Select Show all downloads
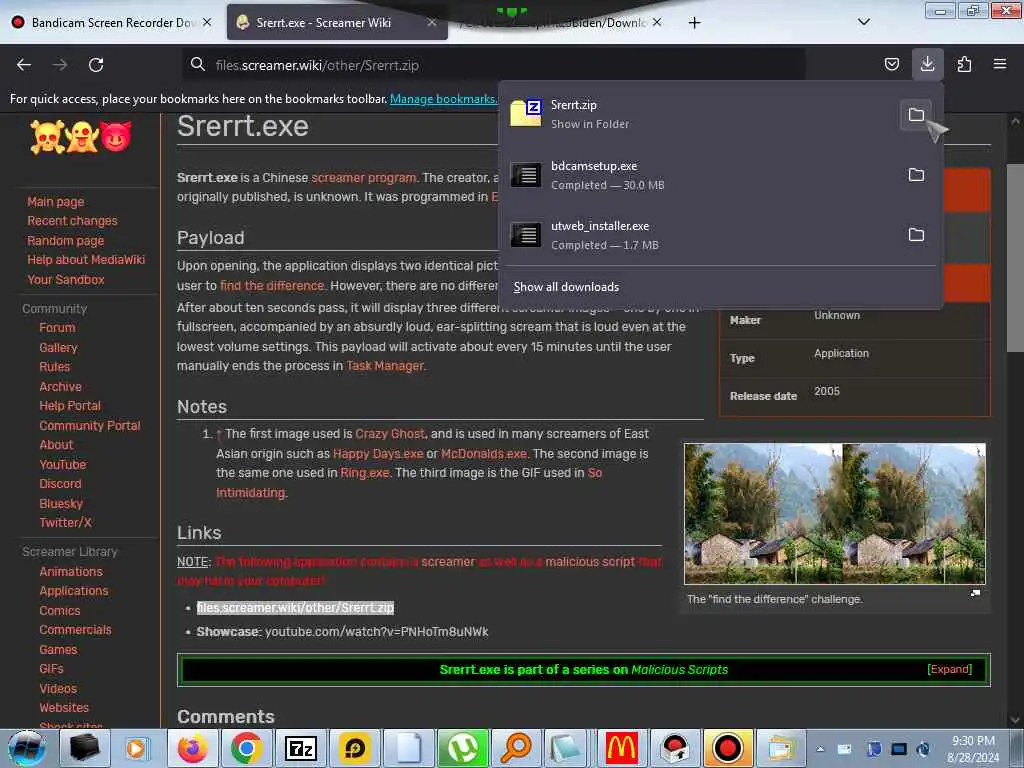Viewport: 1024px width, 768px height. [566, 287]
